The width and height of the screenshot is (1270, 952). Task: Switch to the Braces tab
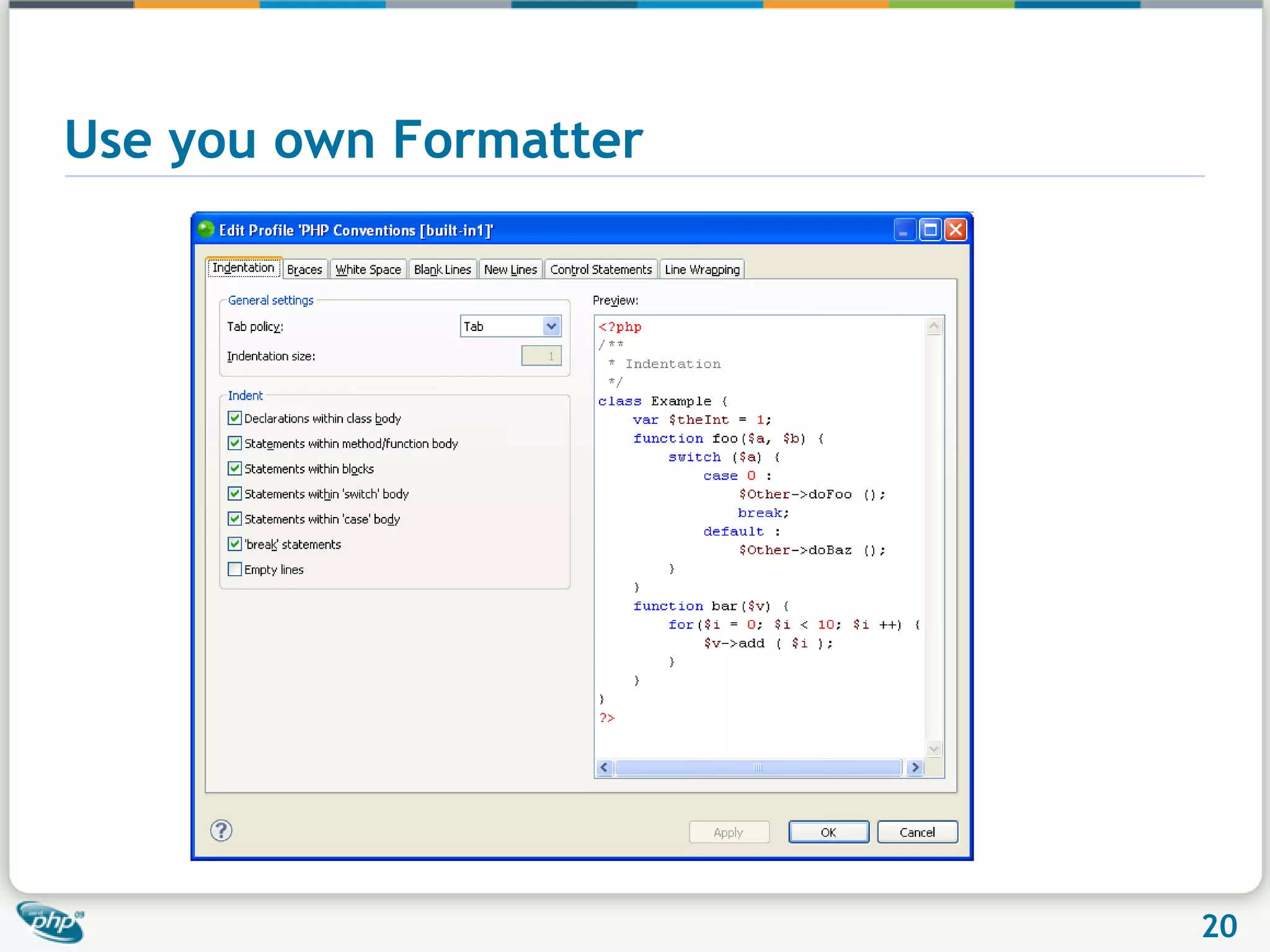coord(304,270)
